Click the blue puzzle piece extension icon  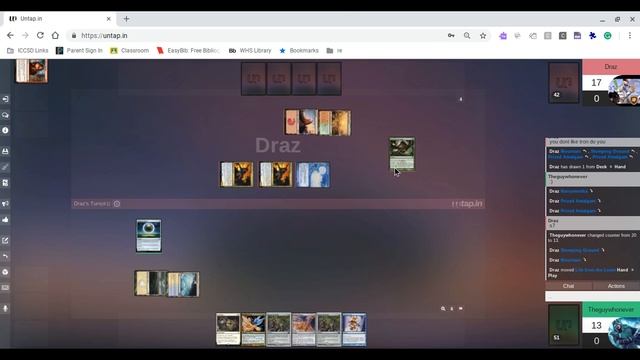point(593,36)
